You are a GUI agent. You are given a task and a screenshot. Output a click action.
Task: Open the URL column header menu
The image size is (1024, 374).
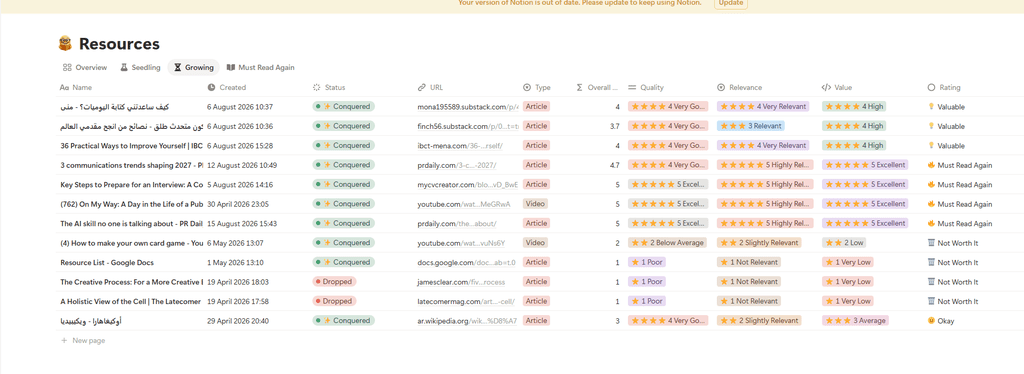430,87
